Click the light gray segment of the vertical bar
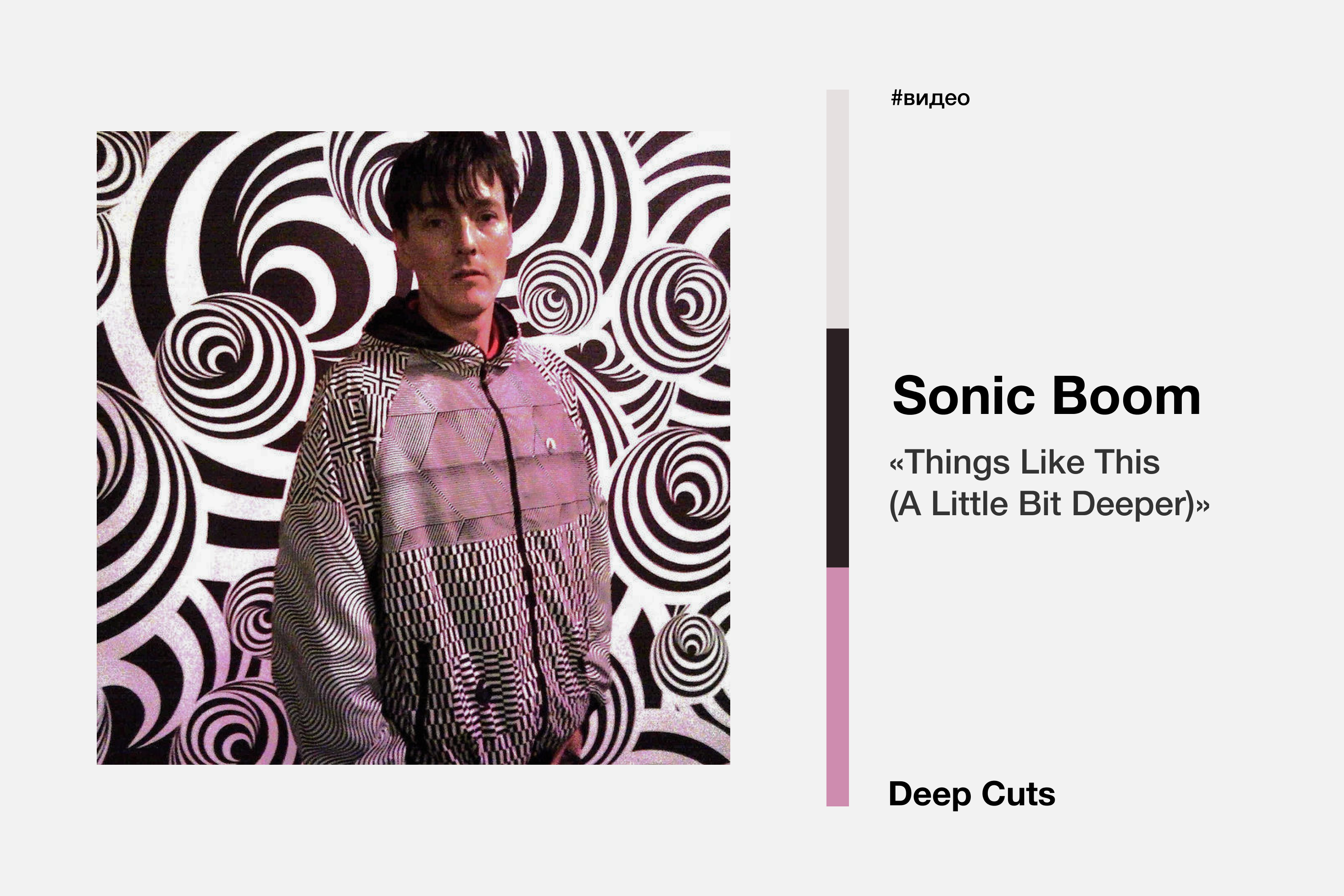The image size is (1344, 896). [837, 209]
